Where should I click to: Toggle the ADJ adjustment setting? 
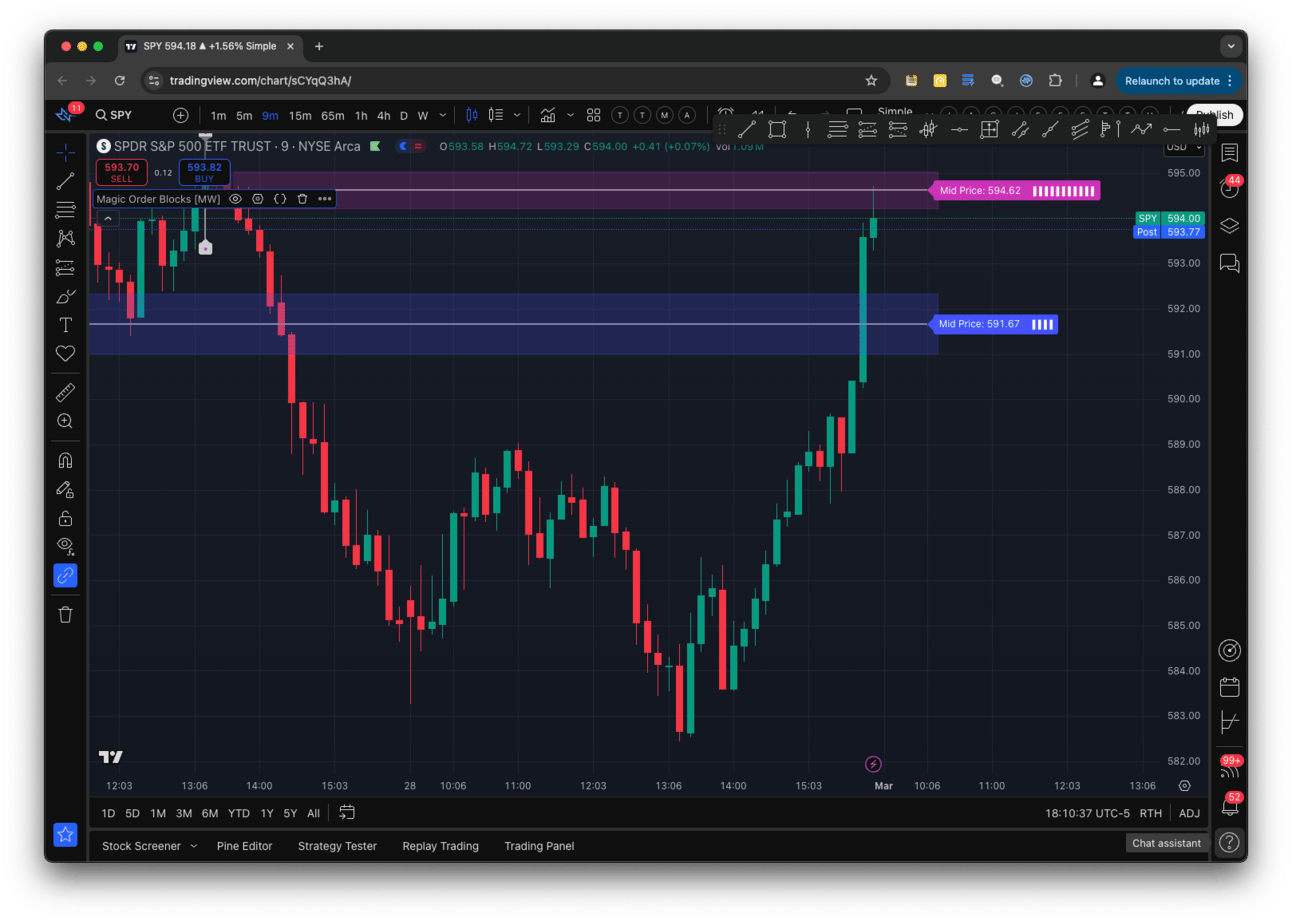tap(1189, 813)
